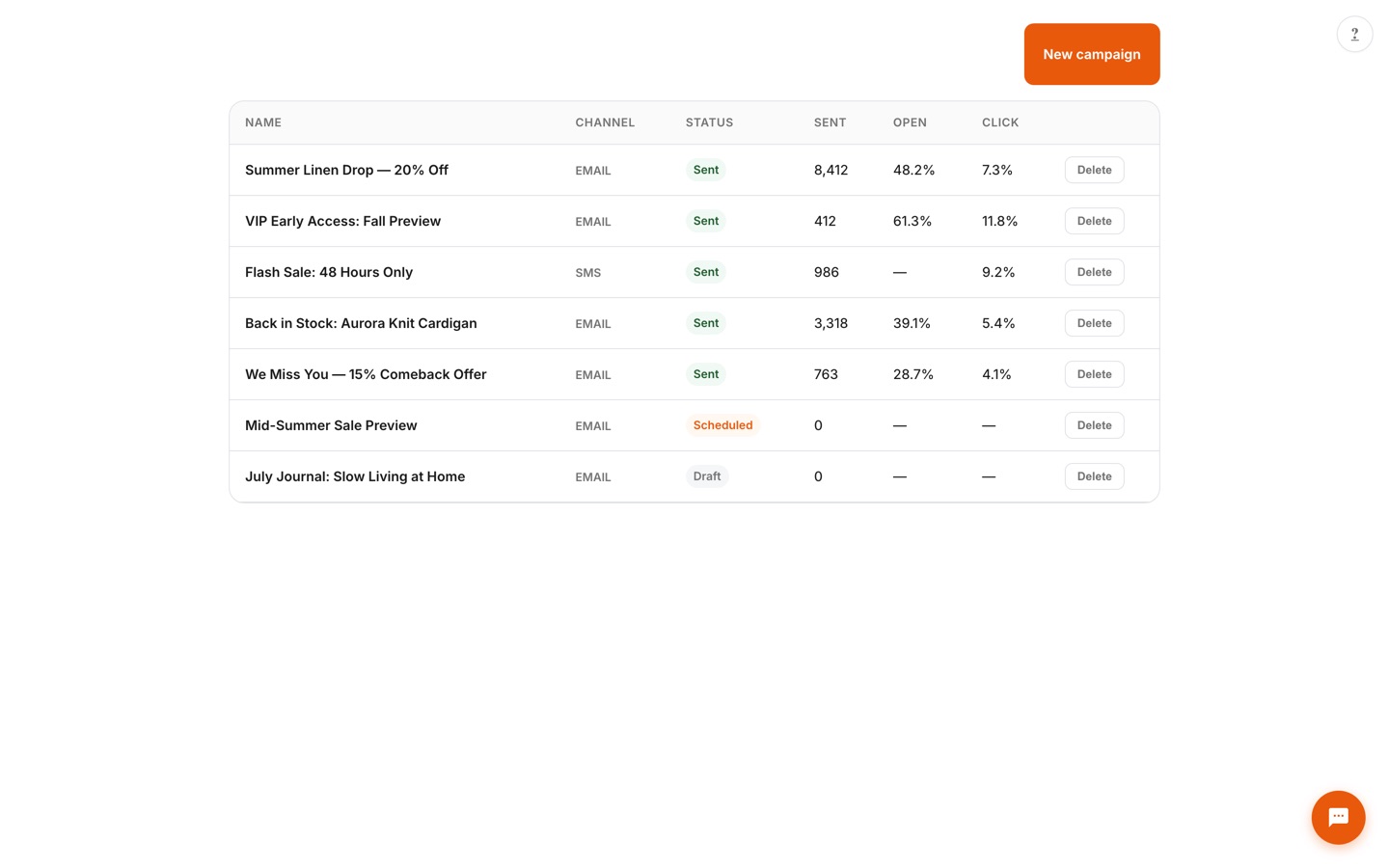Click the 8,412 sent count
This screenshot has width=1389, height=868.
click(x=831, y=170)
